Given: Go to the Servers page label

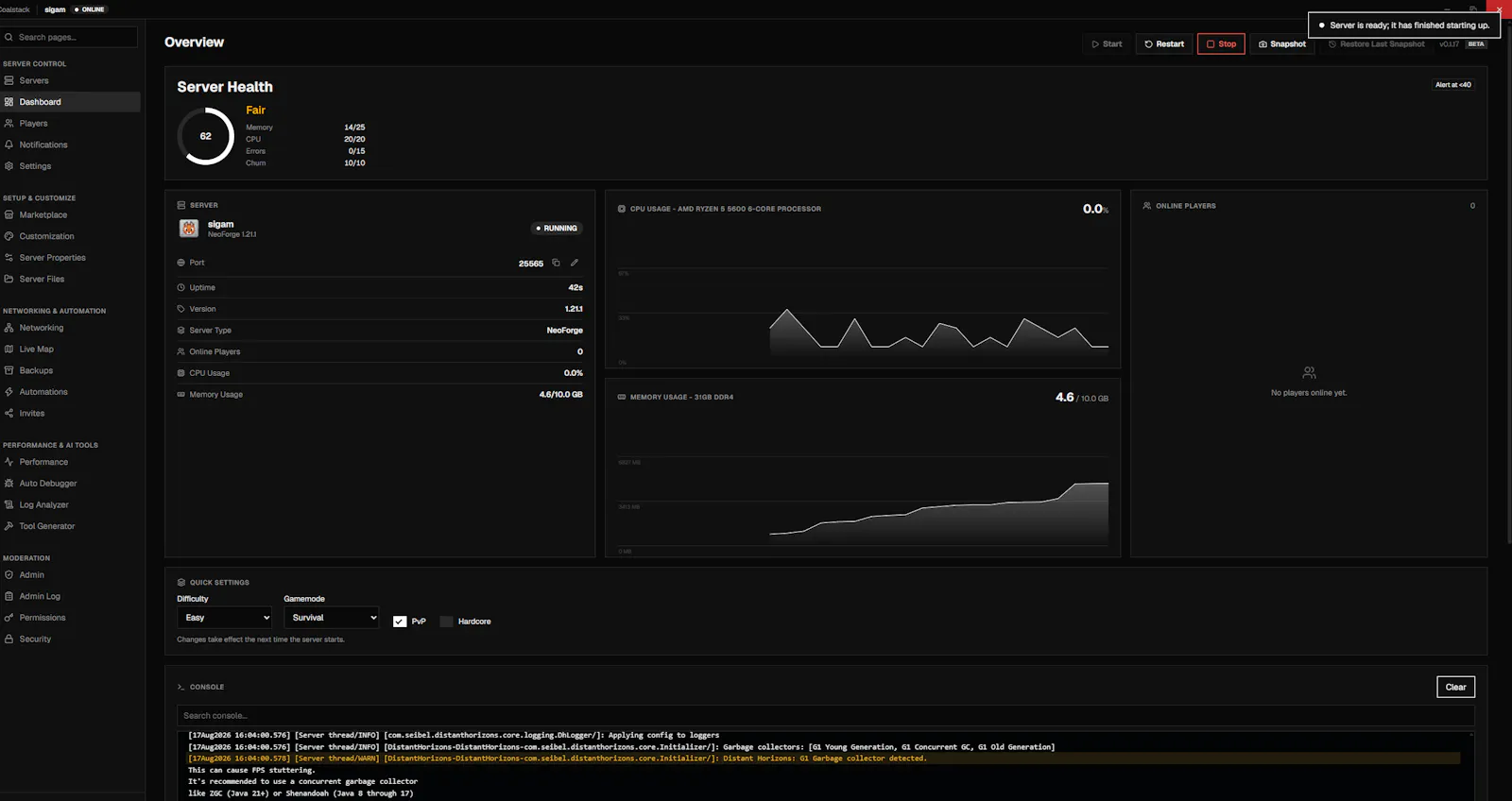Looking at the screenshot, I should pyautogui.click(x=34, y=80).
